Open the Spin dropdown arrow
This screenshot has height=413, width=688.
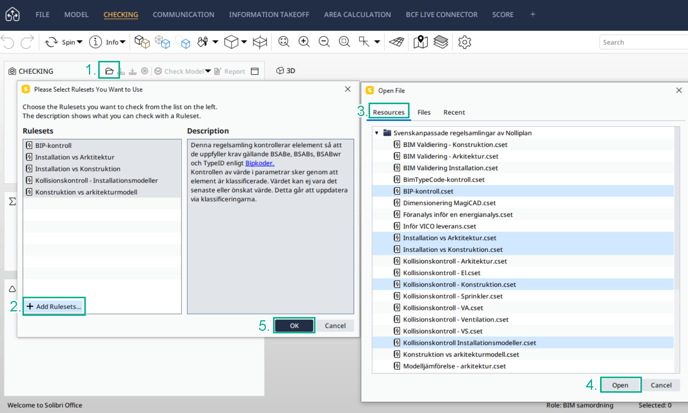tap(80, 42)
